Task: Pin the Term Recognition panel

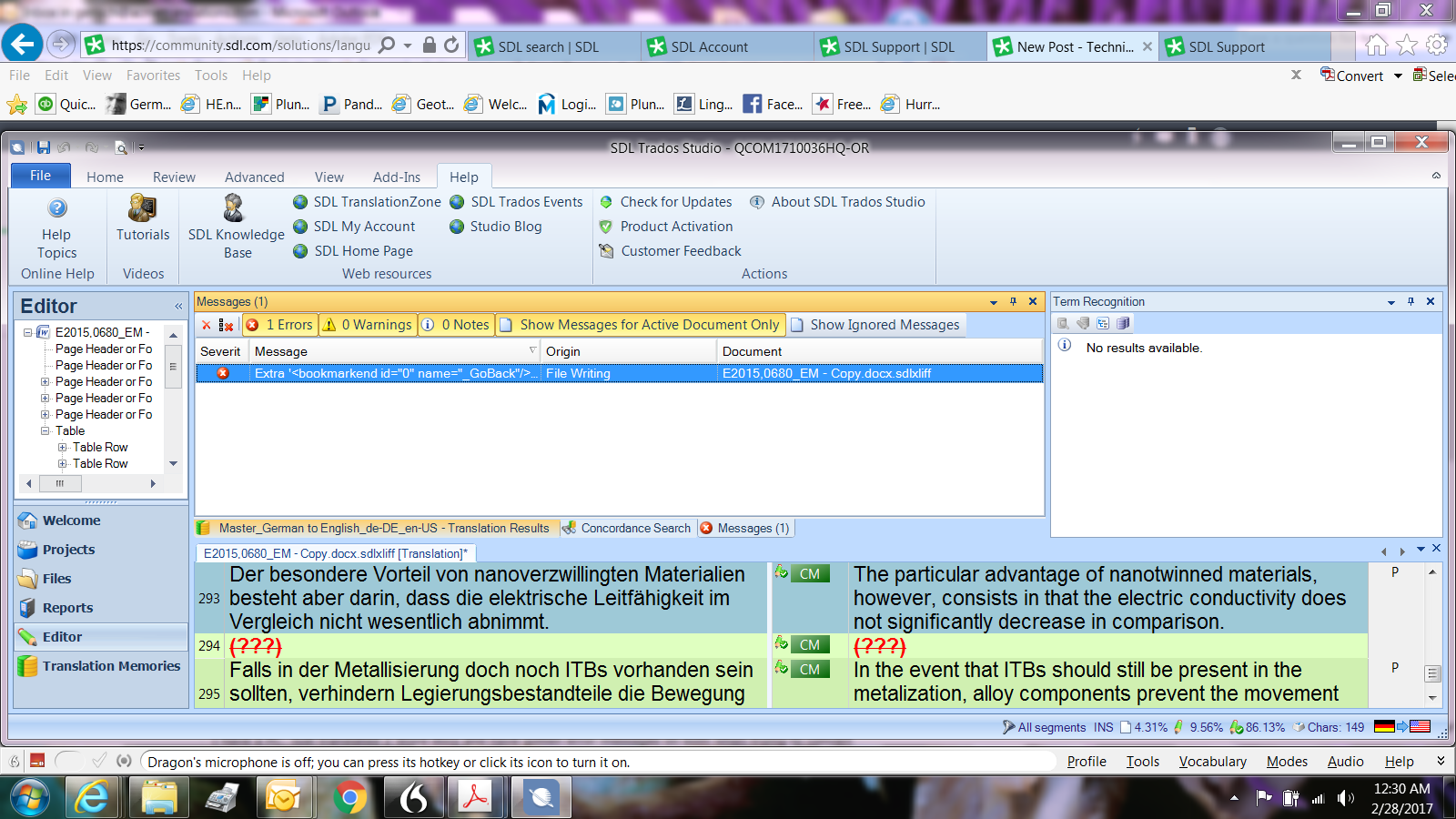Action: tap(1410, 301)
